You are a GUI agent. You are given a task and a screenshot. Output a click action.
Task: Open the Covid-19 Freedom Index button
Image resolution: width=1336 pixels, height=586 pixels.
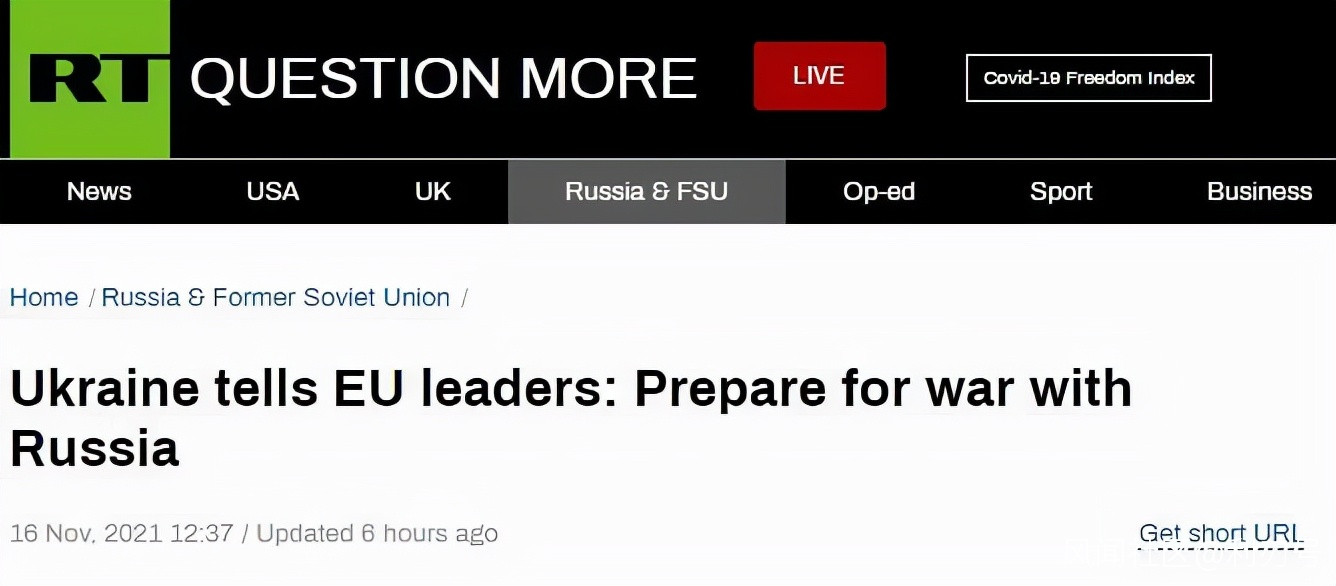point(1088,78)
